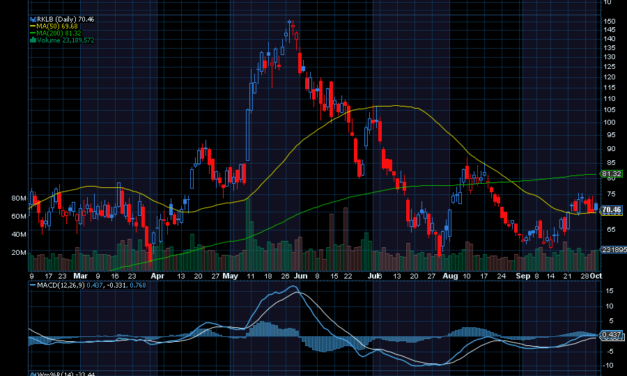Screen dimensions: 627x376
Task: Click the Volume legend bar icon
Action: point(33,40)
